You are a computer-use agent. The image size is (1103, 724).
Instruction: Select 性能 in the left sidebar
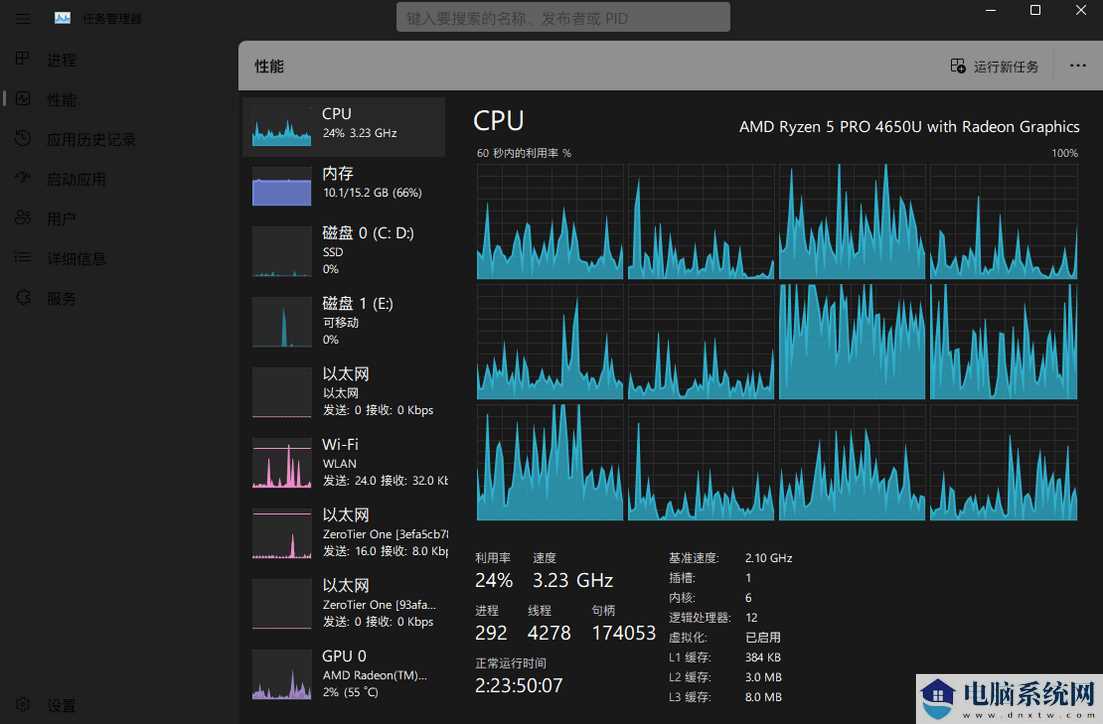(60, 99)
